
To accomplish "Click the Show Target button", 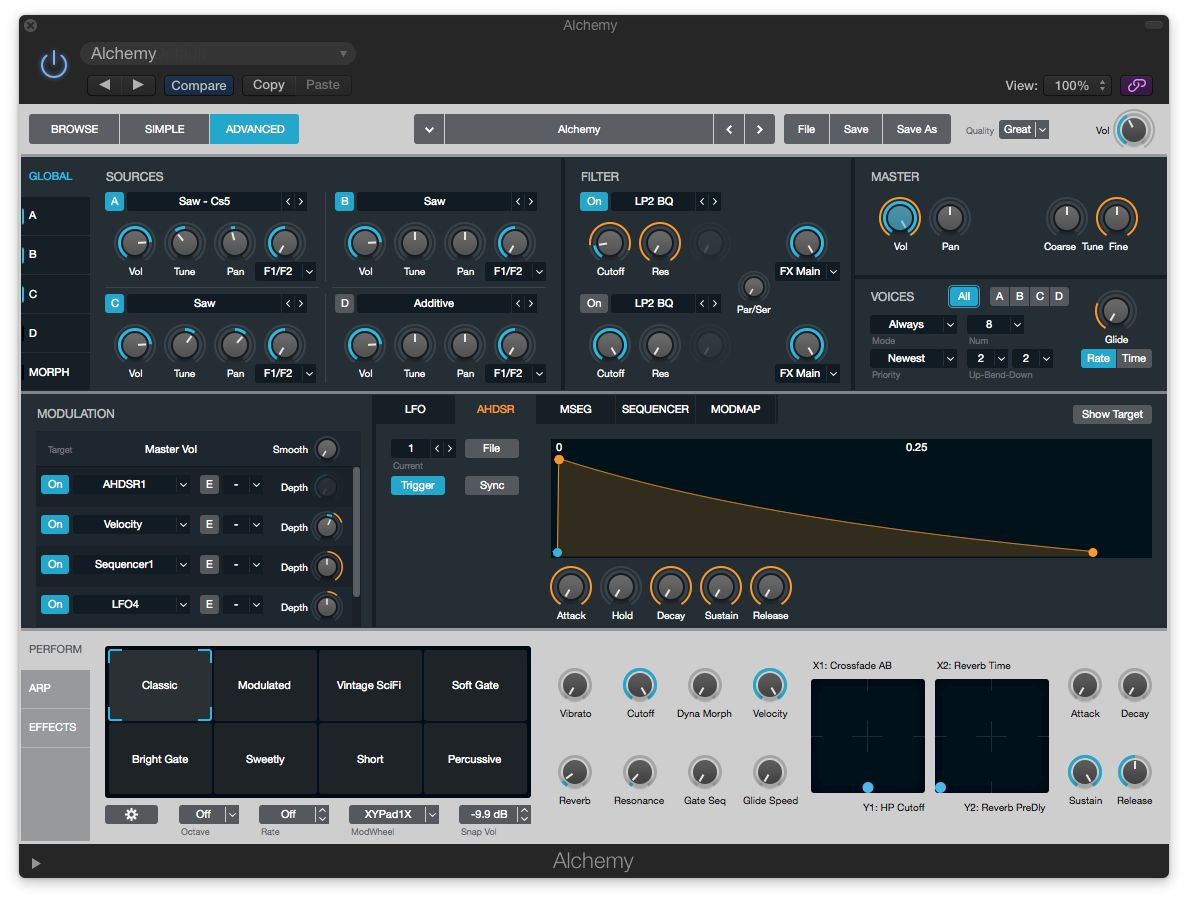I will coord(1112,414).
